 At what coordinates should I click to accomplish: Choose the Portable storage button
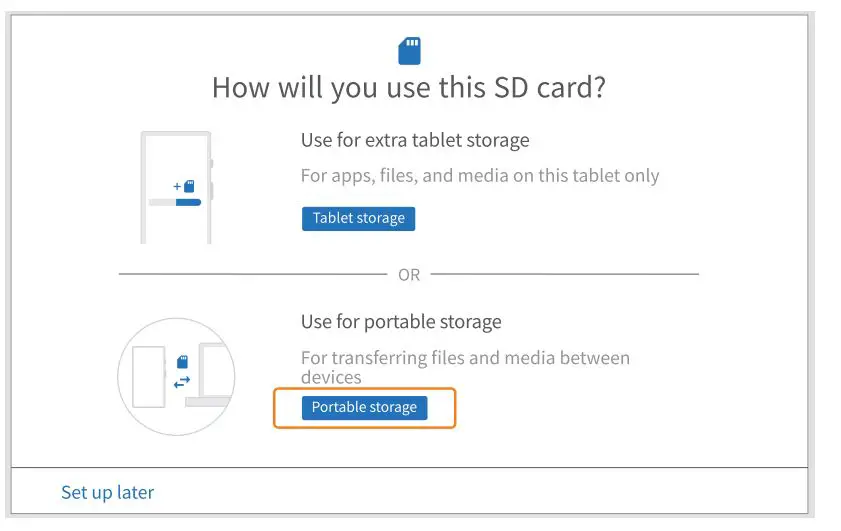(x=364, y=407)
